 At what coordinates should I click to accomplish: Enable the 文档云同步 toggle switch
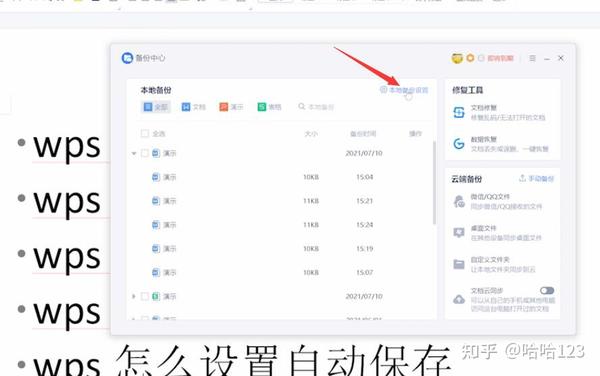tap(547, 291)
